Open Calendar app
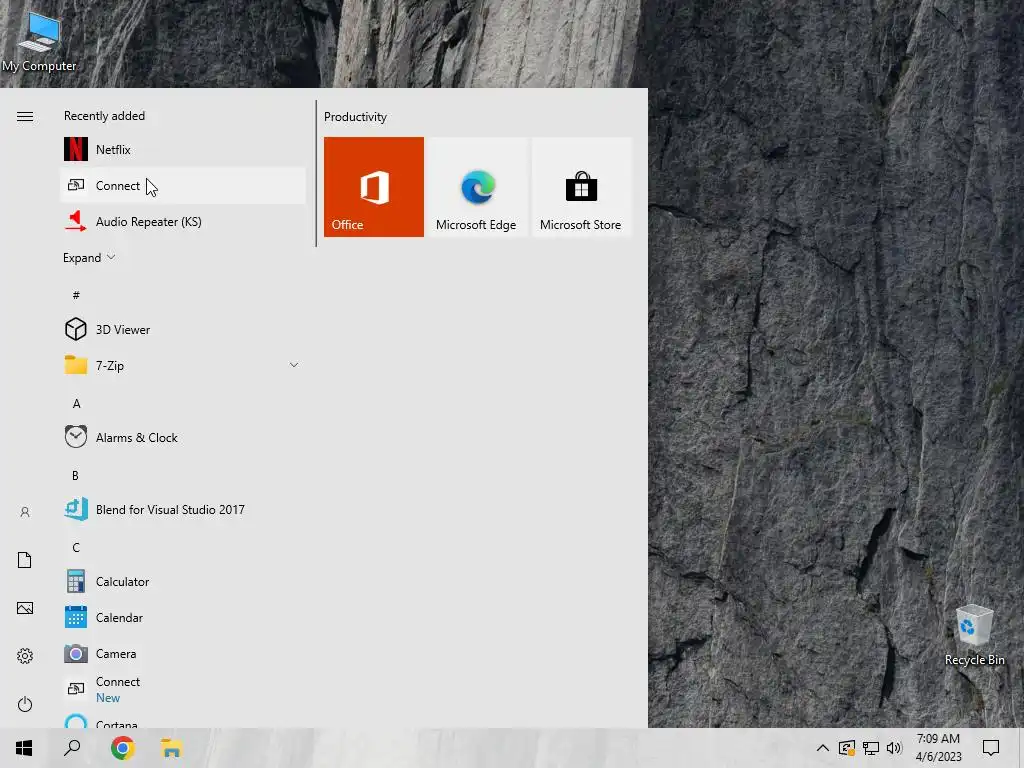 183,616
